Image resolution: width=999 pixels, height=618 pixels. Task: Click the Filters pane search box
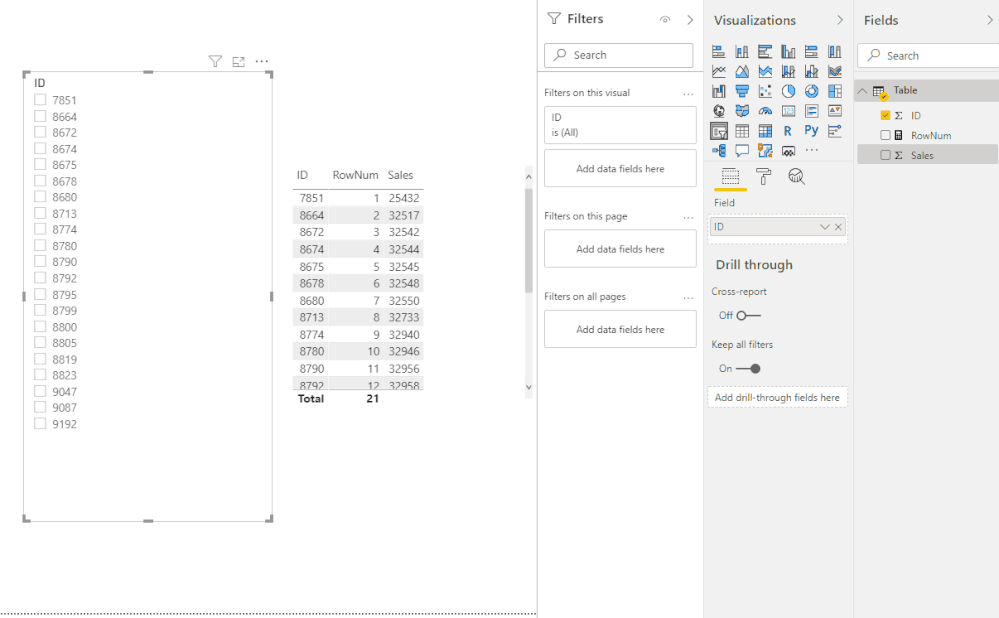pyautogui.click(x=619, y=55)
